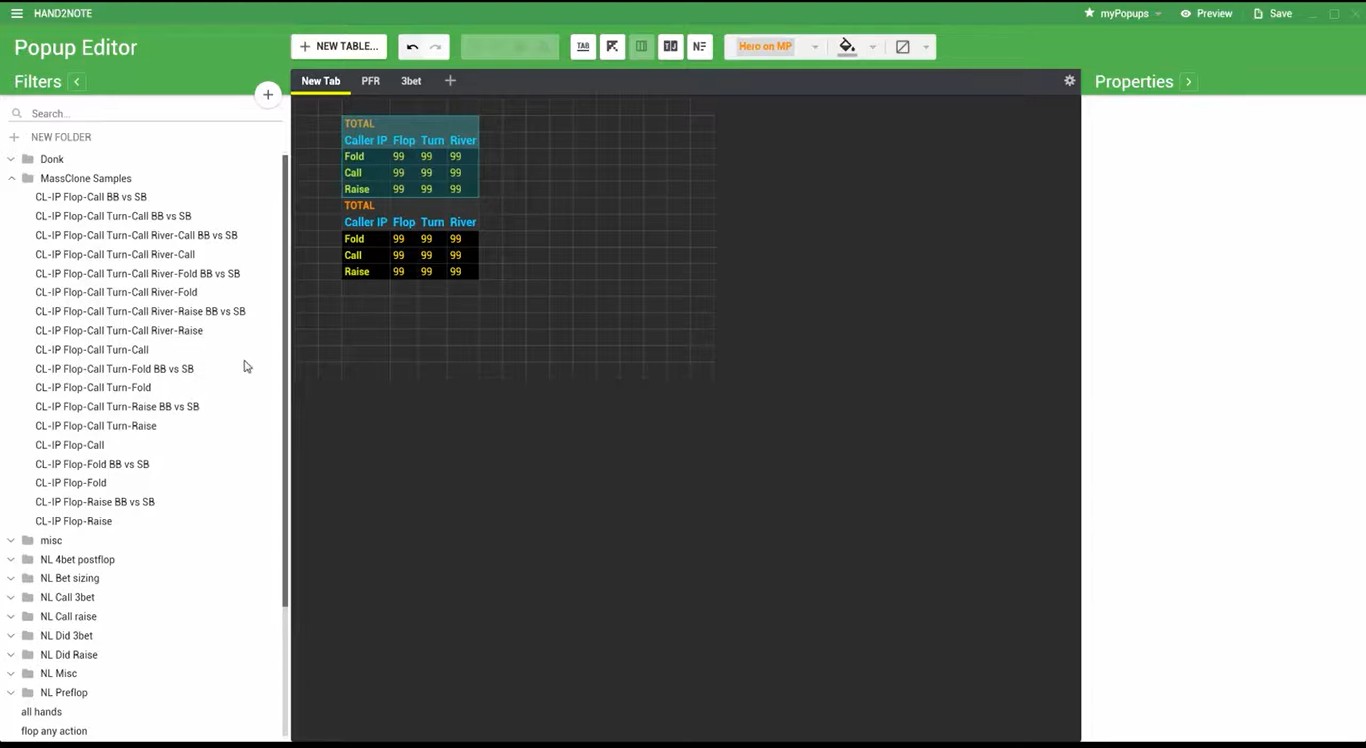Toggle the two-panel split view button
This screenshot has width=1366, height=748.
click(670, 47)
